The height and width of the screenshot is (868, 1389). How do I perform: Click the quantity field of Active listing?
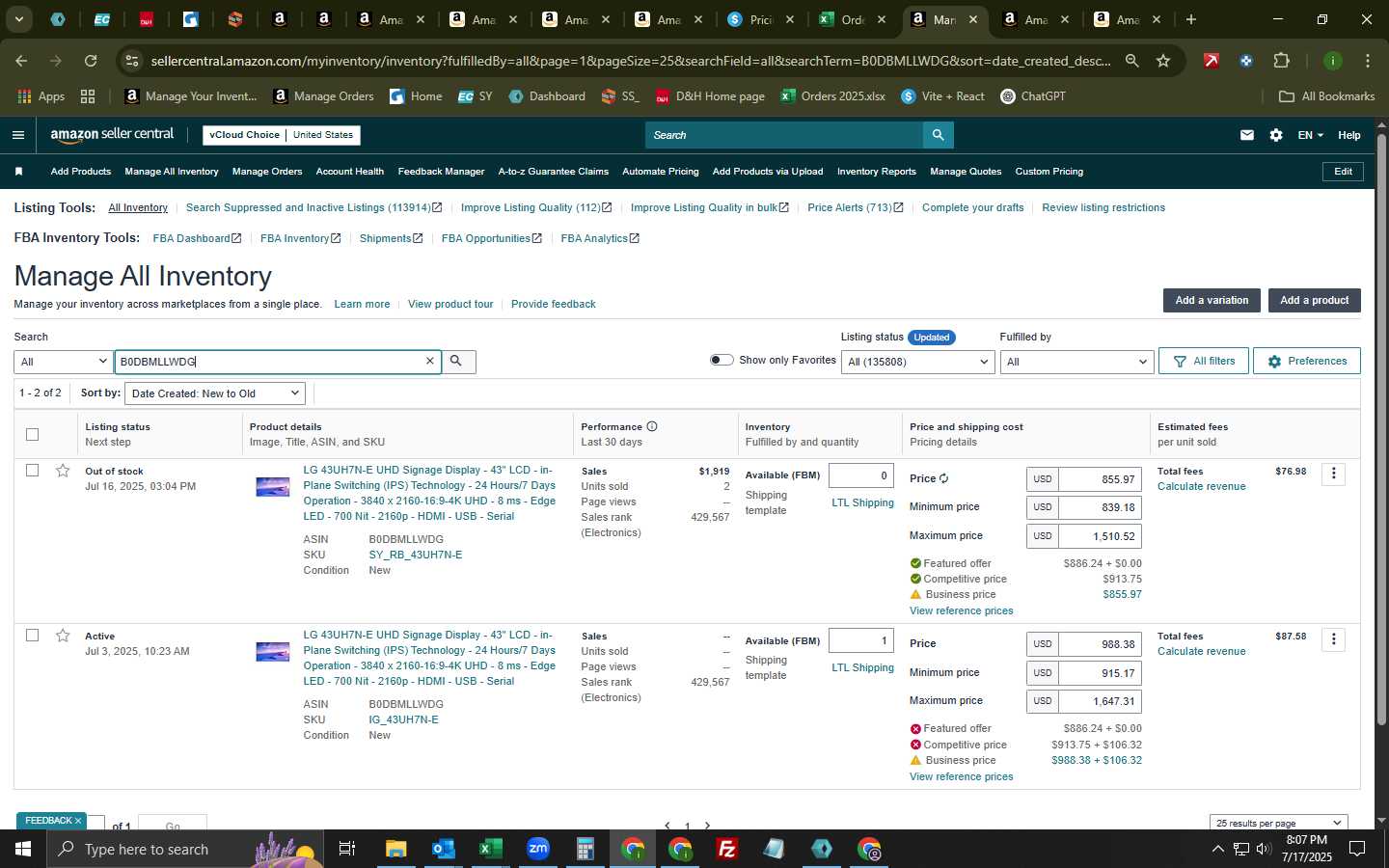861,640
